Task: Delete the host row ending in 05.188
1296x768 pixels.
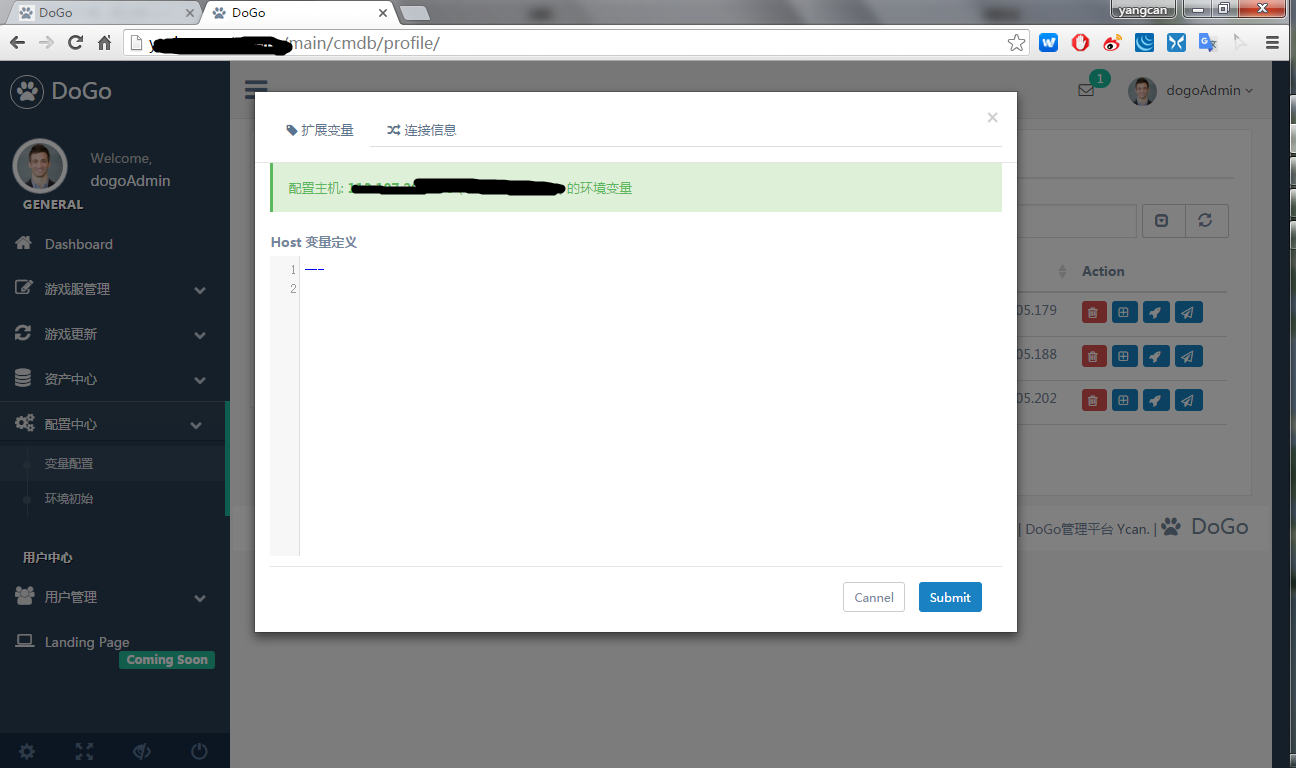Action: point(1093,356)
